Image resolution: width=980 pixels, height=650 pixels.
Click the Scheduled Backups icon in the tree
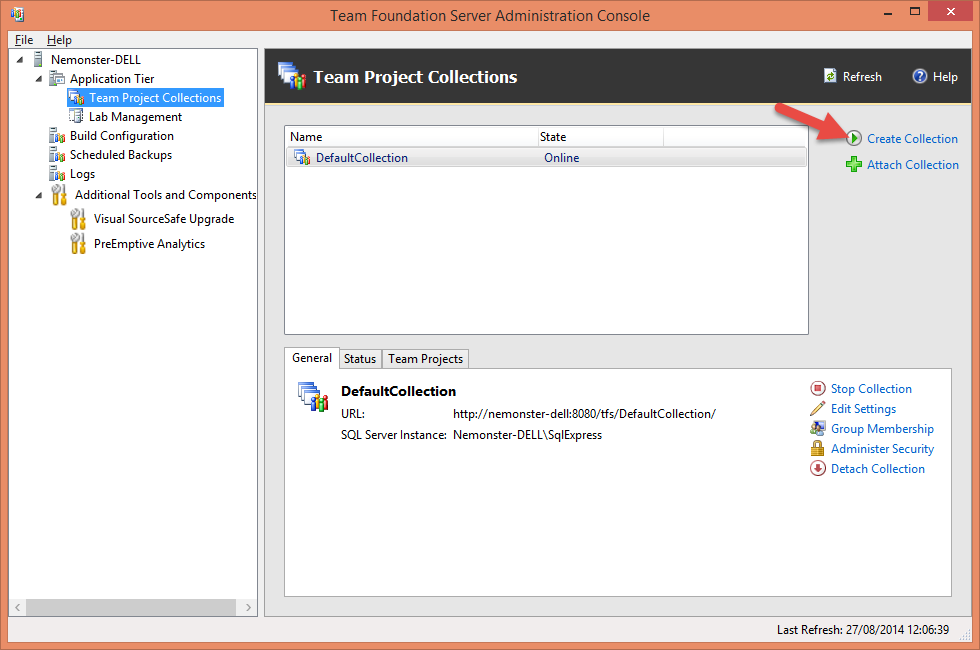[x=57, y=154]
